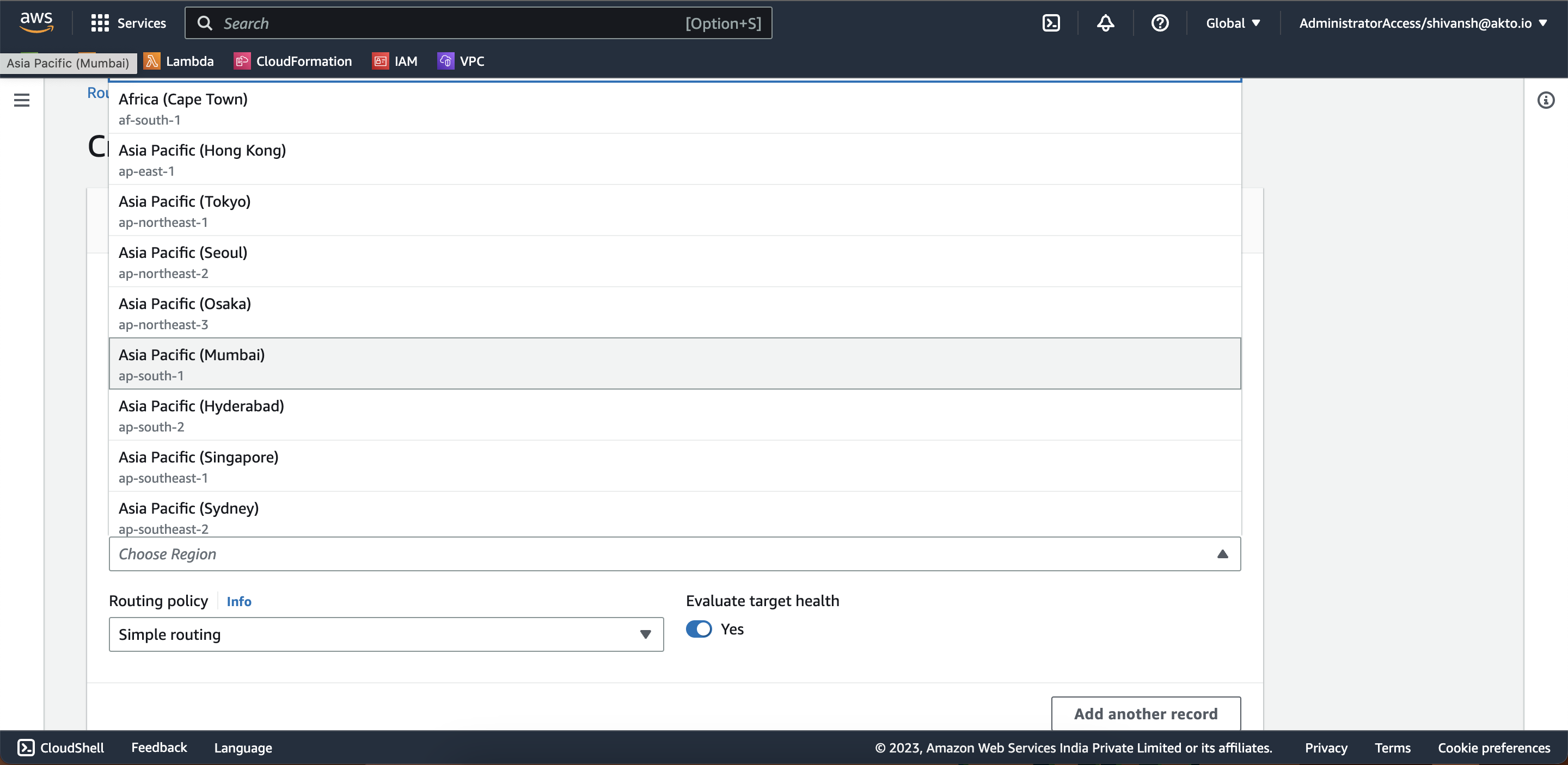Open Lambda shortcut in favorites bar
The width and height of the screenshot is (1568, 765).
tap(179, 61)
